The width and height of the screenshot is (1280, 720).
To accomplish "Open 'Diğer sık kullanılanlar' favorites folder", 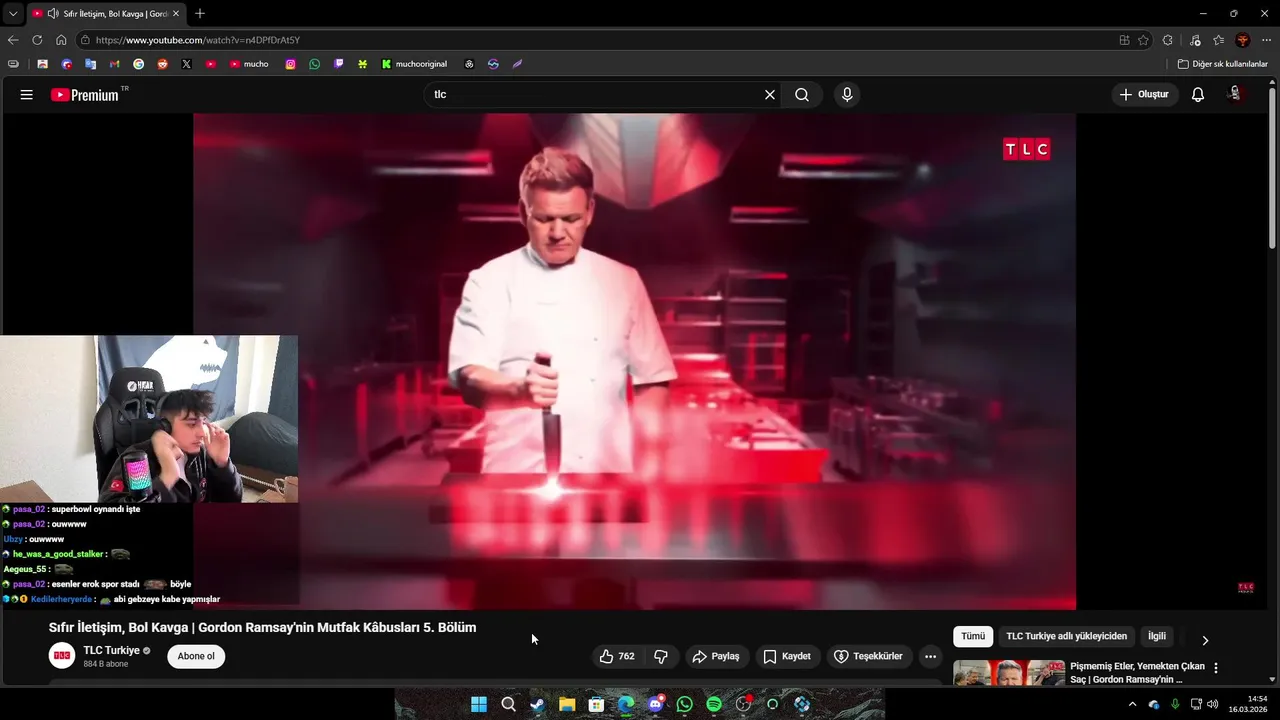I will click(1222, 64).
